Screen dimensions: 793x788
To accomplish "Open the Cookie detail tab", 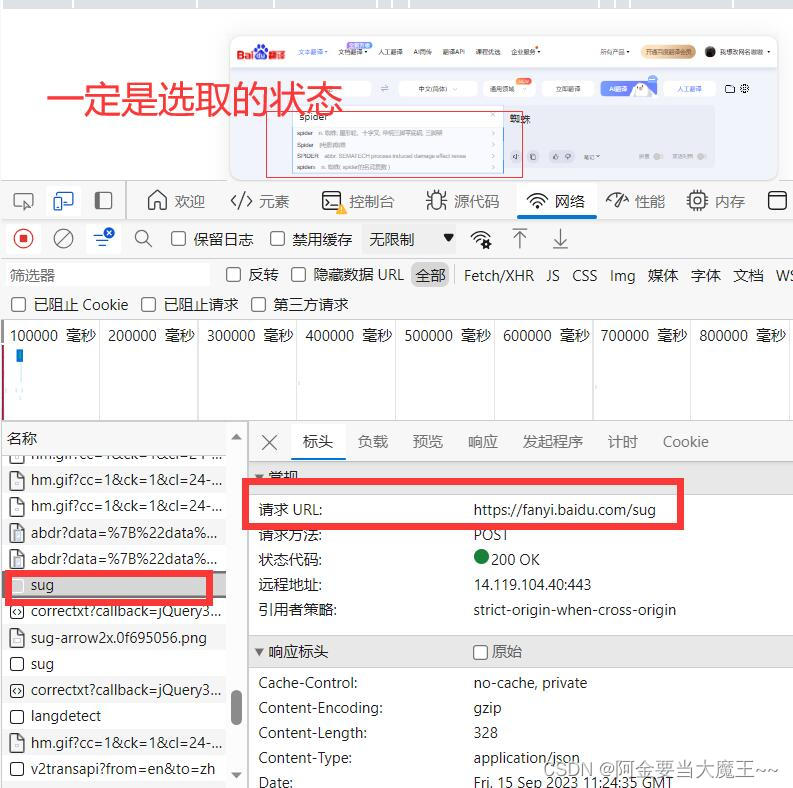I will click(x=685, y=442).
